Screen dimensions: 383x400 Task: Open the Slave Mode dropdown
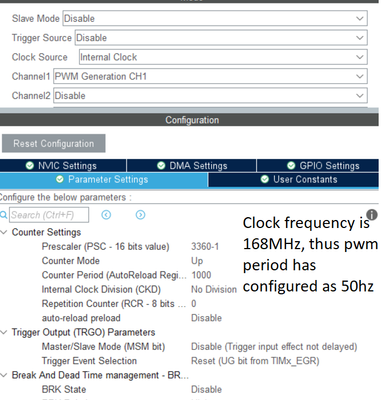215,18
